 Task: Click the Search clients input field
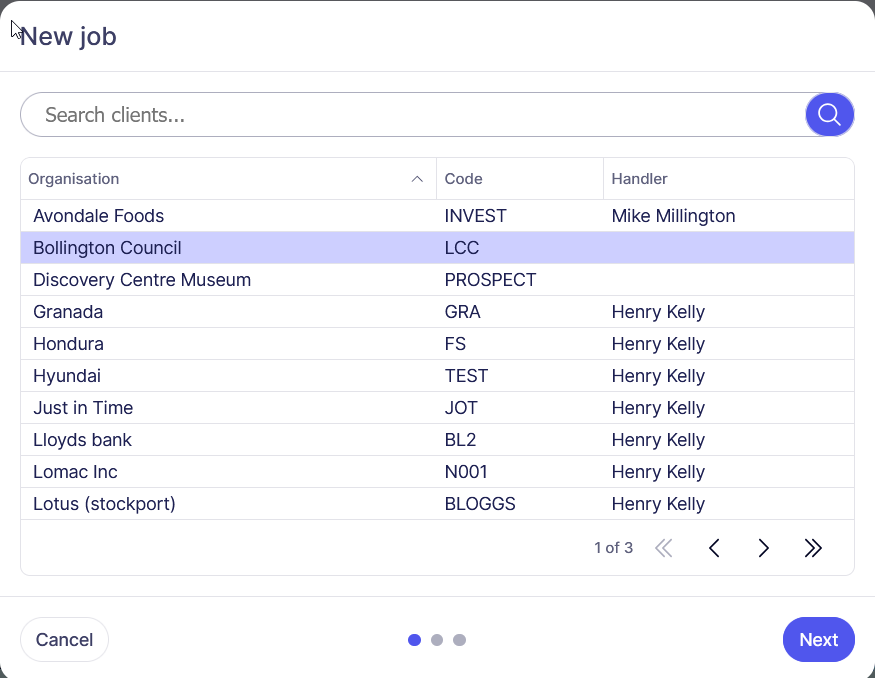[410, 115]
